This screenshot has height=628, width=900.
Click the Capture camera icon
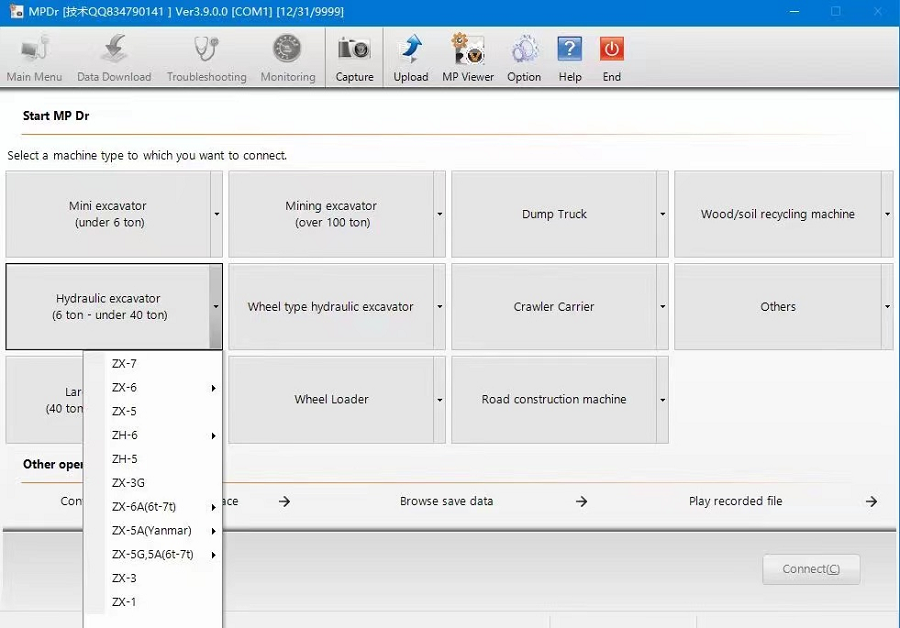tap(354, 57)
